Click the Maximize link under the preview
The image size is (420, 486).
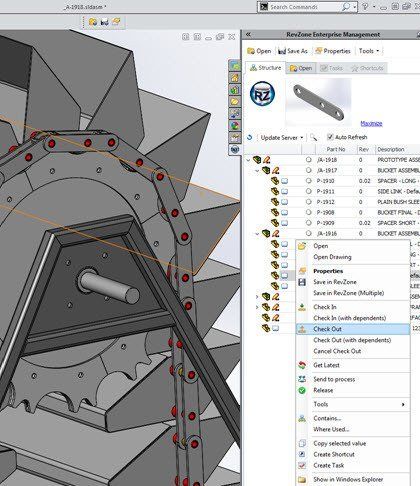click(x=371, y=124)
